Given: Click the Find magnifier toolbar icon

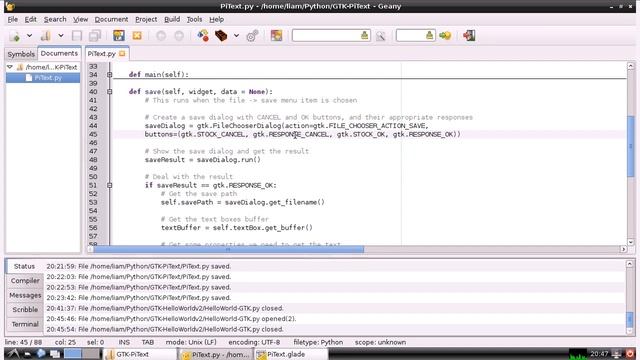Looking at the screenshot, I should (x=380, y=36).
